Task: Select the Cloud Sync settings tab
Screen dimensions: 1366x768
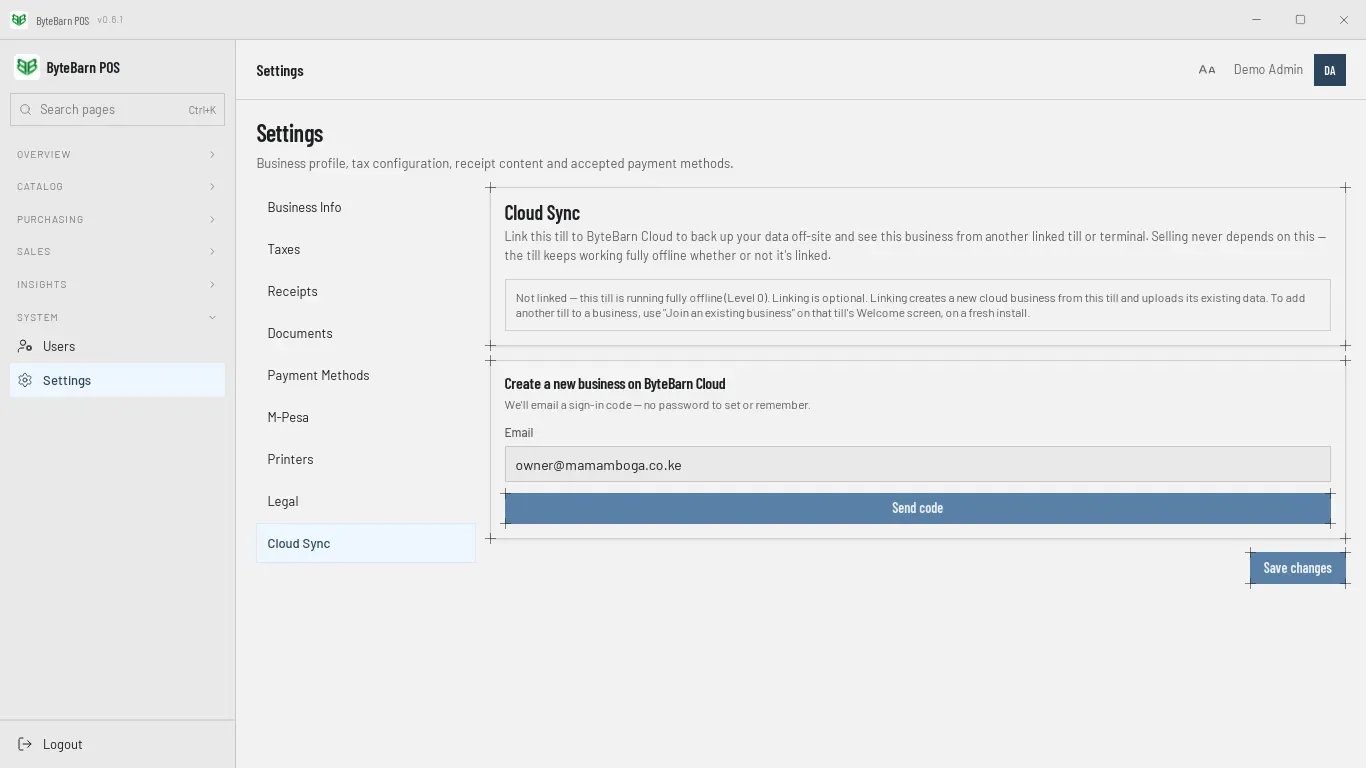Action: pyautogui.click(x=366, y=543)
